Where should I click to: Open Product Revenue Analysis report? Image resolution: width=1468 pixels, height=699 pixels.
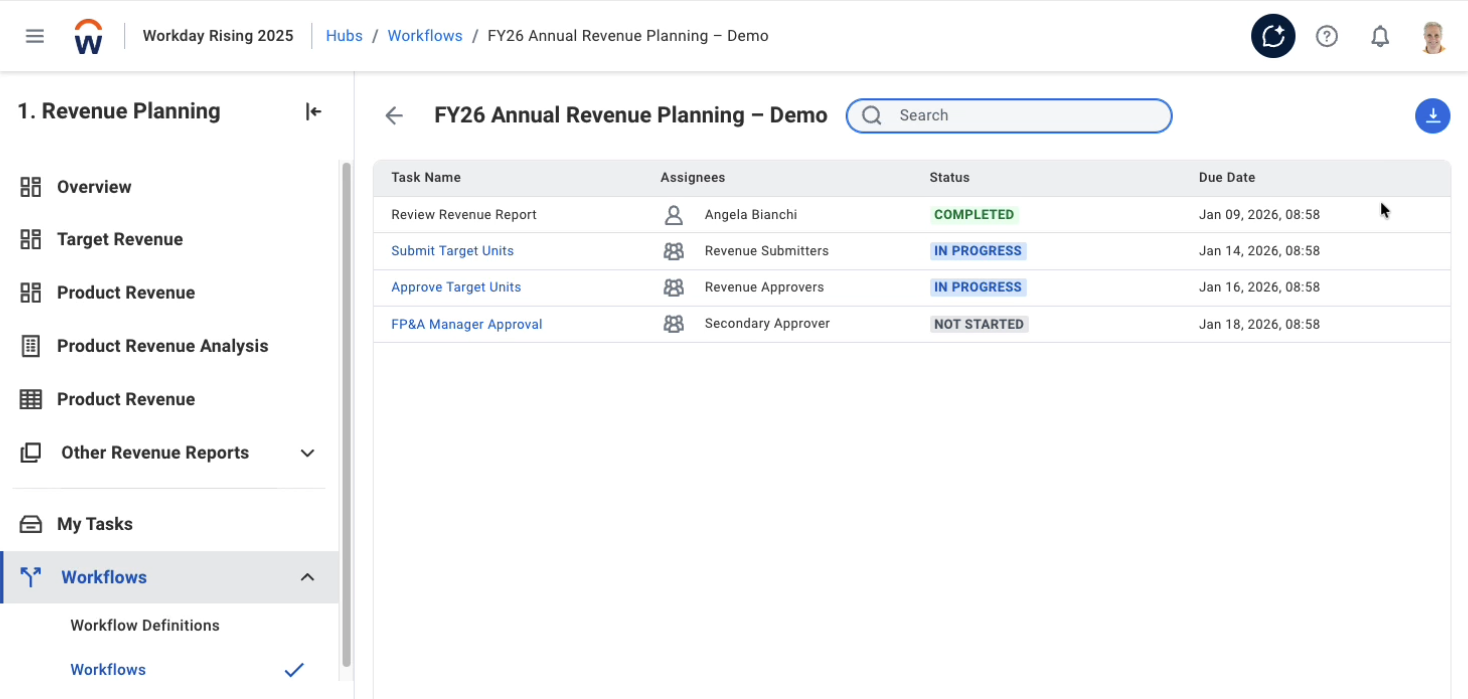click(x=162, y=346)
